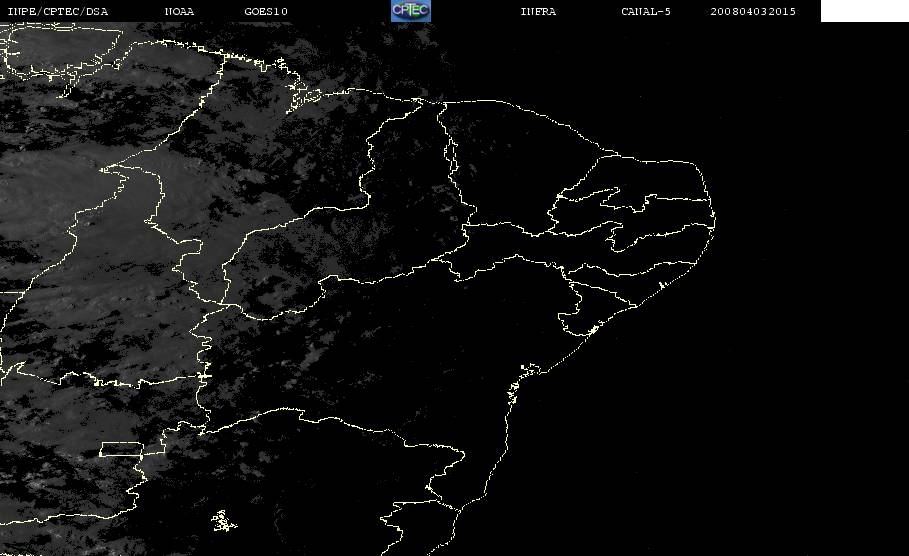Click the NOAA label
The height and width of the screenshot is (556, 909).
[179, 11]
